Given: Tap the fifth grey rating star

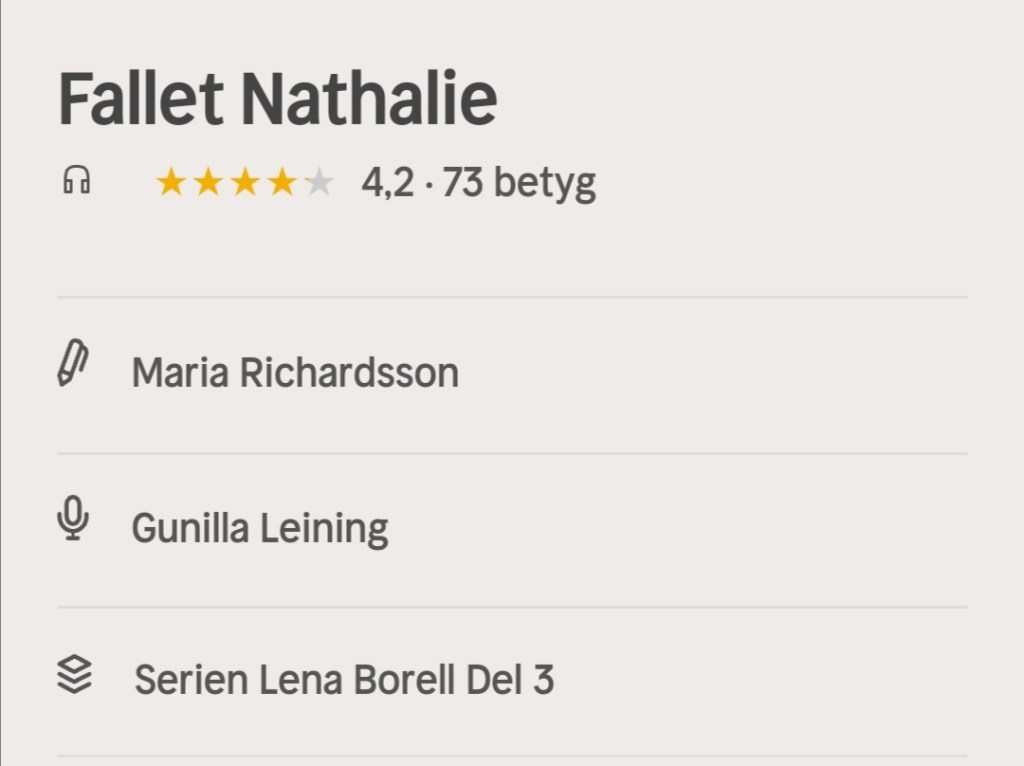Looking at the screenshot, I should pos(319,182).
